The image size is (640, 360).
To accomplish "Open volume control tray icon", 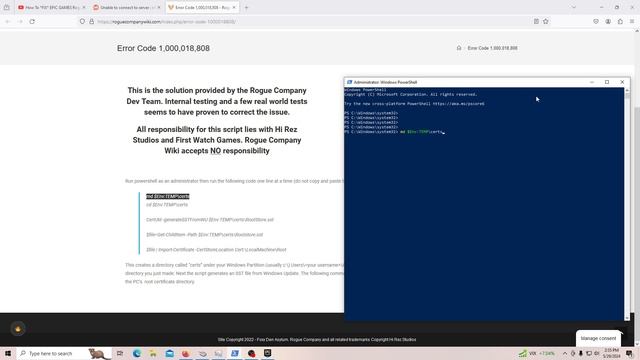I will (x=597, y=353).
